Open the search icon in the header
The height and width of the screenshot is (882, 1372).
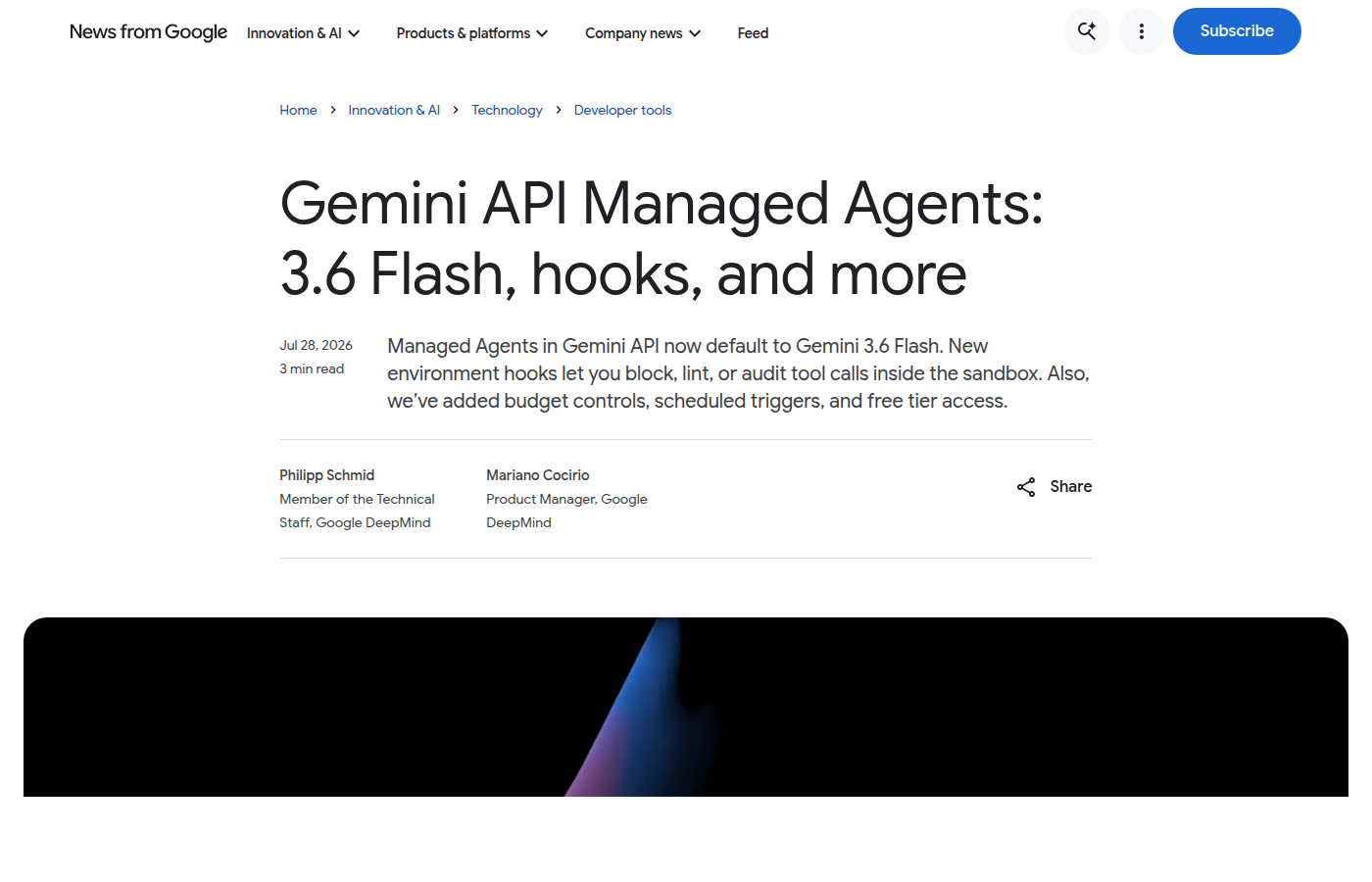click(x=1087, y=31)
